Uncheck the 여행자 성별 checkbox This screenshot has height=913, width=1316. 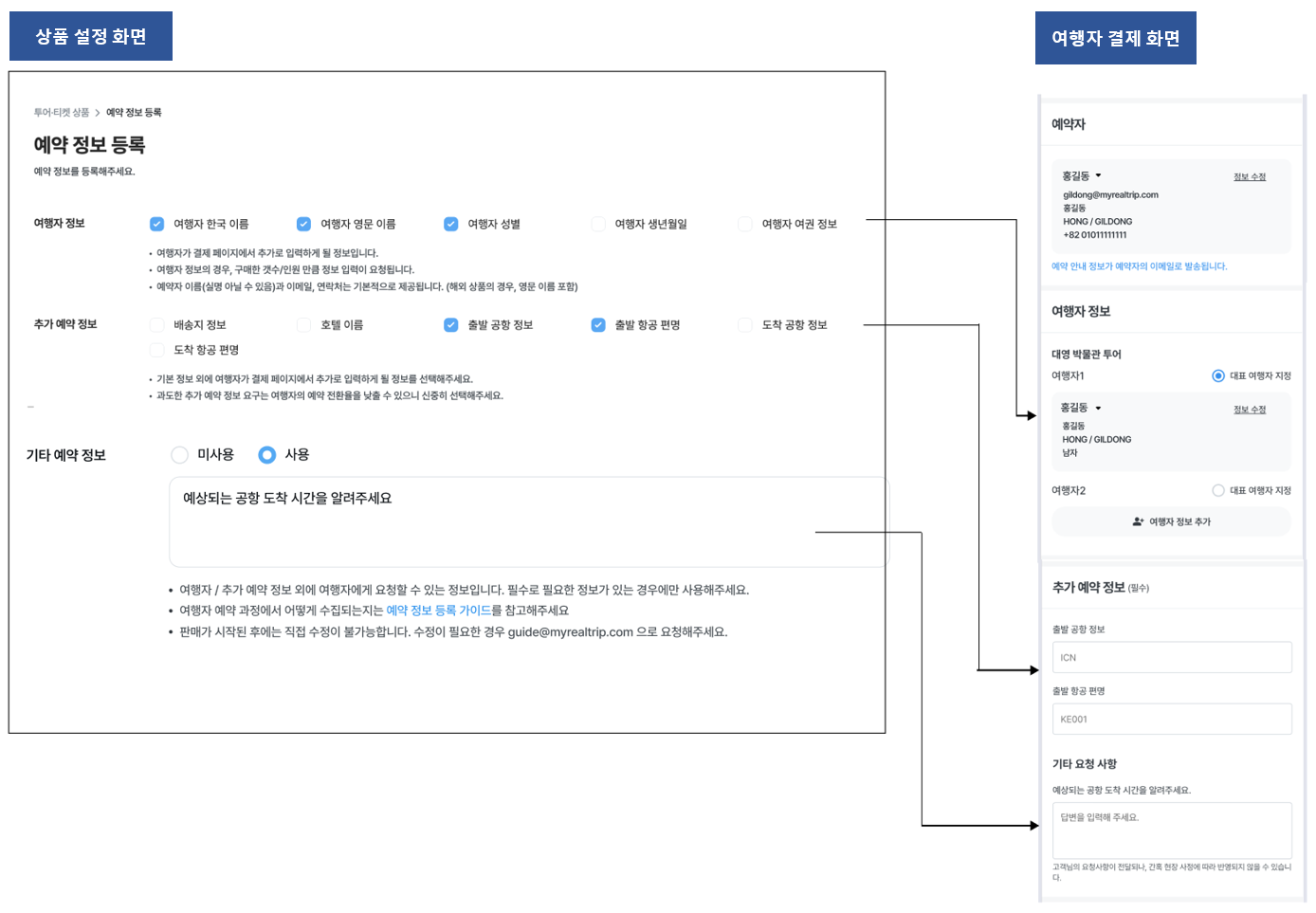tap(451, 225)
